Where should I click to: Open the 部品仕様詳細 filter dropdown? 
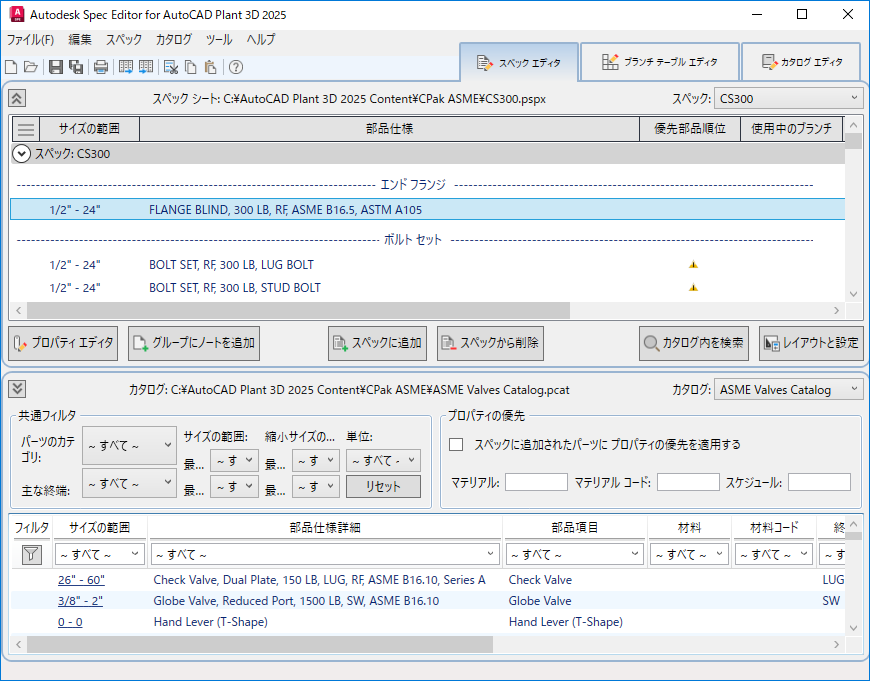point(325,554)
